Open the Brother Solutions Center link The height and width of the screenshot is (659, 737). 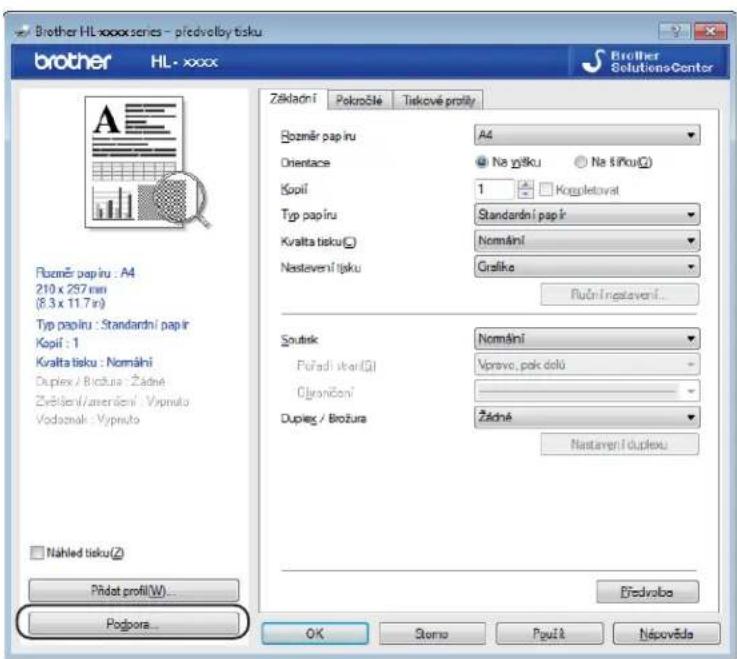(649, 61)
